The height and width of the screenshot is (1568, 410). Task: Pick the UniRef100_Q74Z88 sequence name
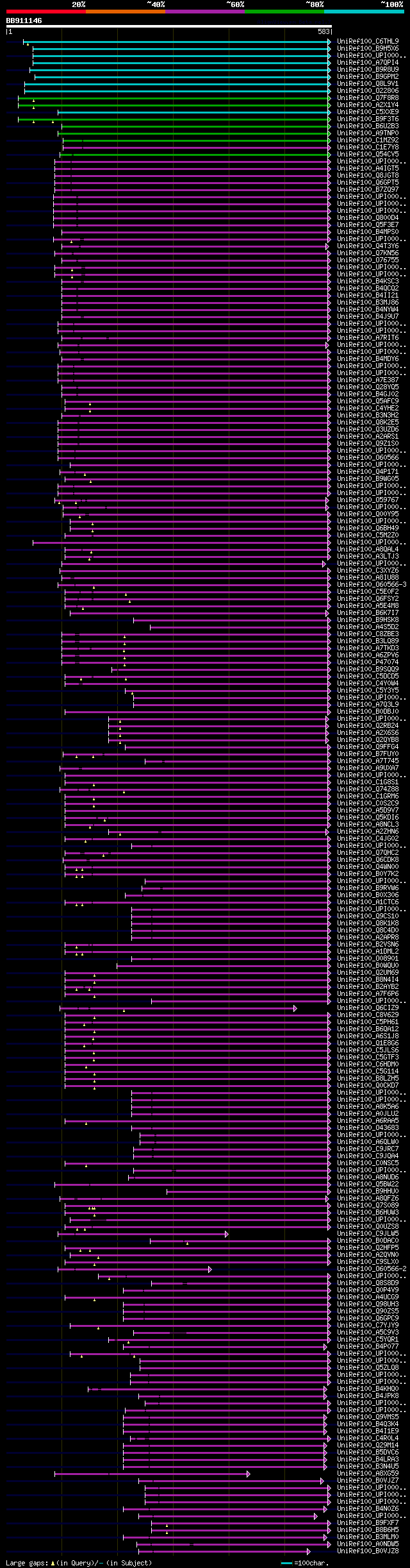tap(368, 789)
